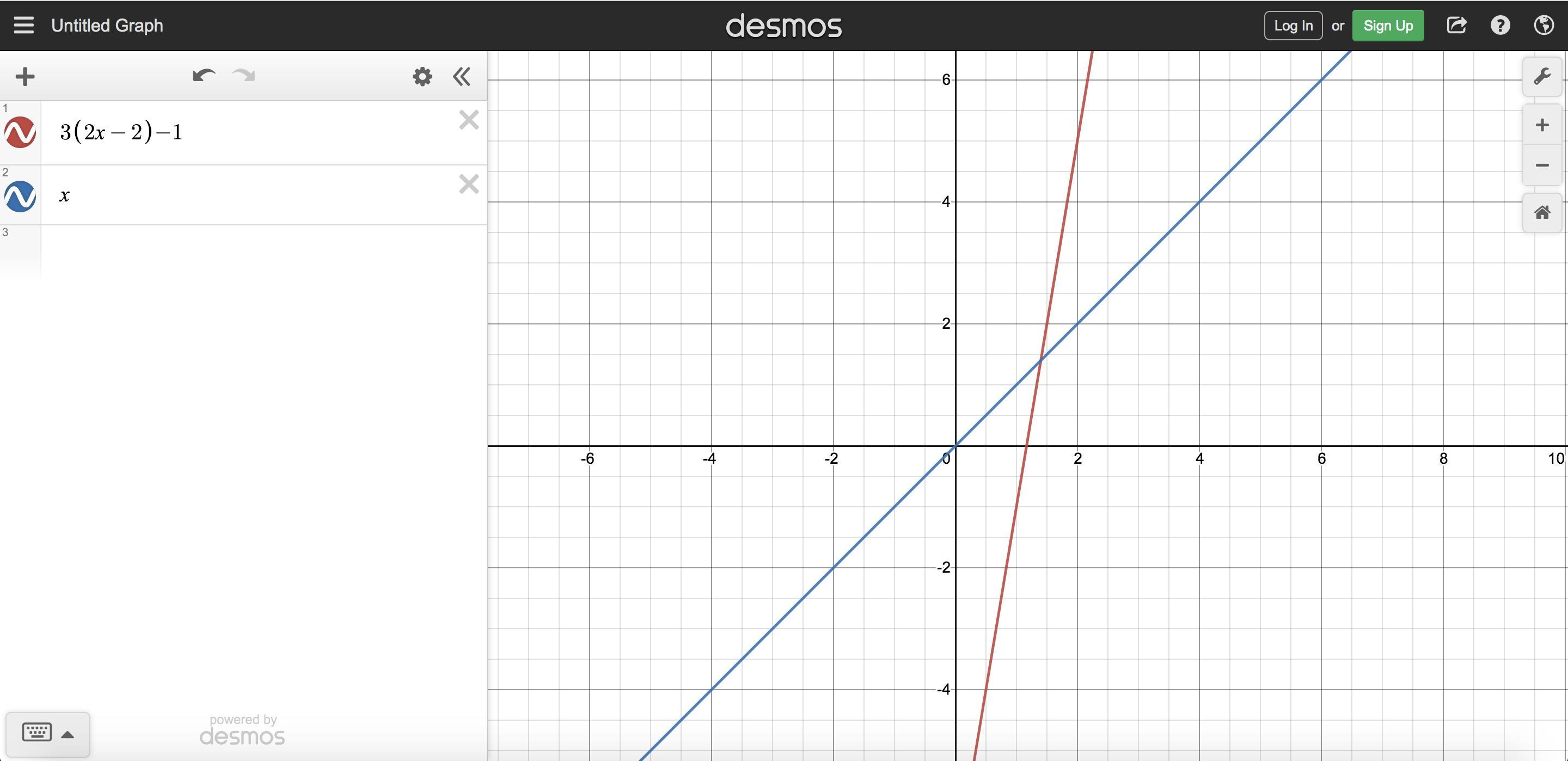Open the hamburger main menu

coord(24,26)
